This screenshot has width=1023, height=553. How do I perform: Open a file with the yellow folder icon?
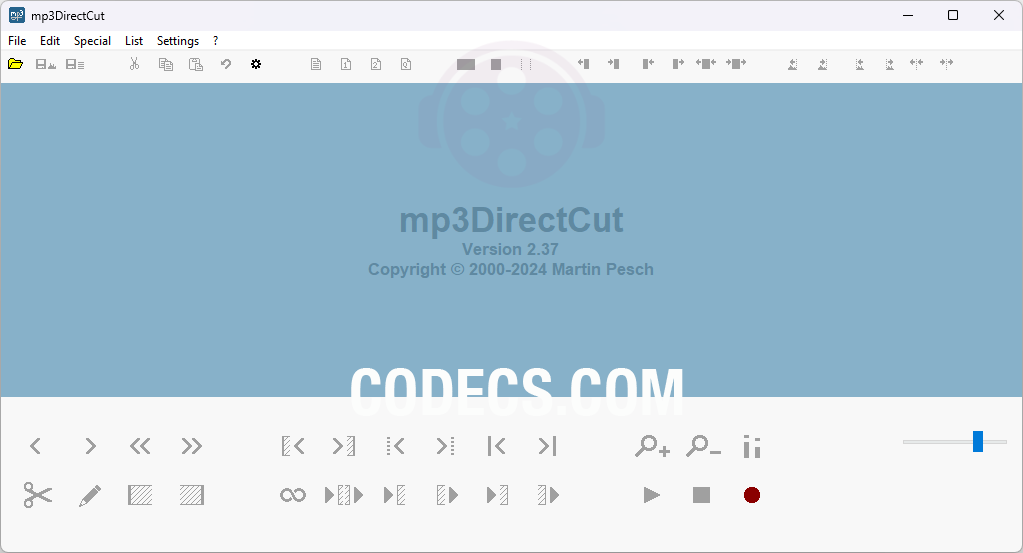[x=15, y=64]
